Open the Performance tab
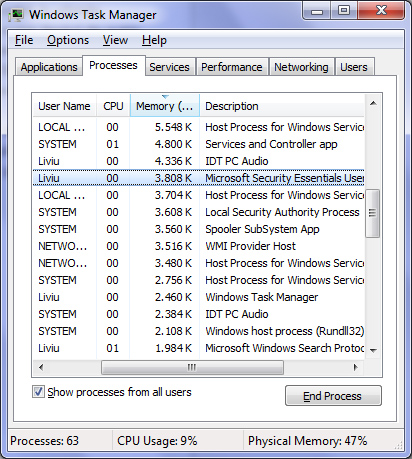Image resolution: width=412 pixels, height=459 pixels. (x=232, y=67)
